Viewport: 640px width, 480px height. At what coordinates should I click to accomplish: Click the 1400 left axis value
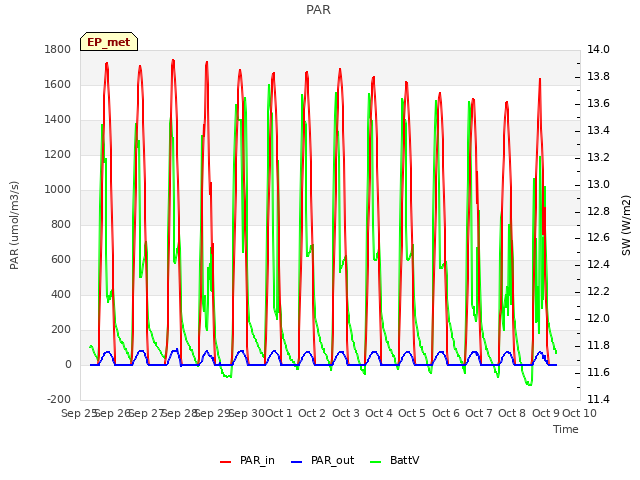coord(58,120)
